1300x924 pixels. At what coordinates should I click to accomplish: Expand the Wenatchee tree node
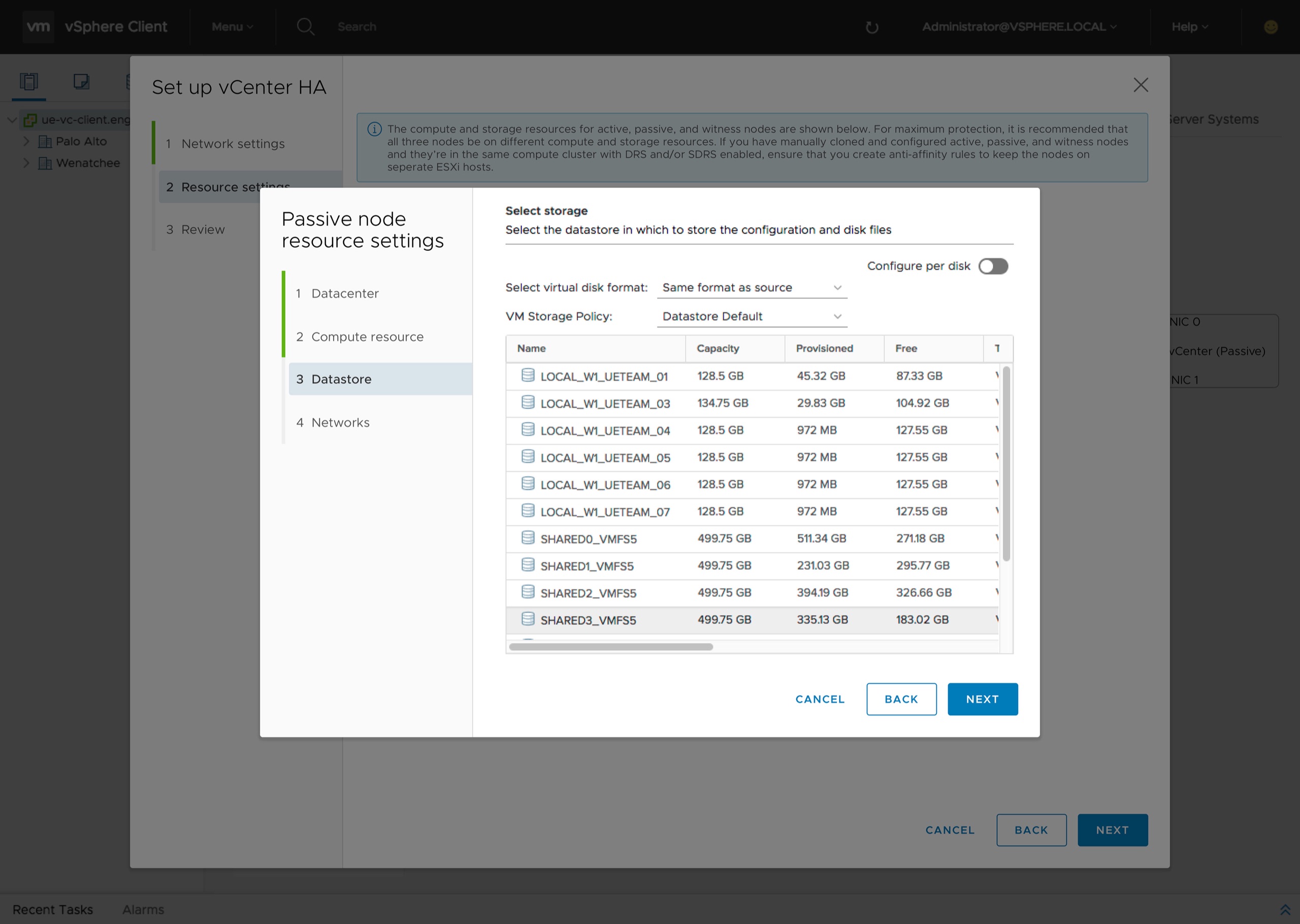coord(26,163)
